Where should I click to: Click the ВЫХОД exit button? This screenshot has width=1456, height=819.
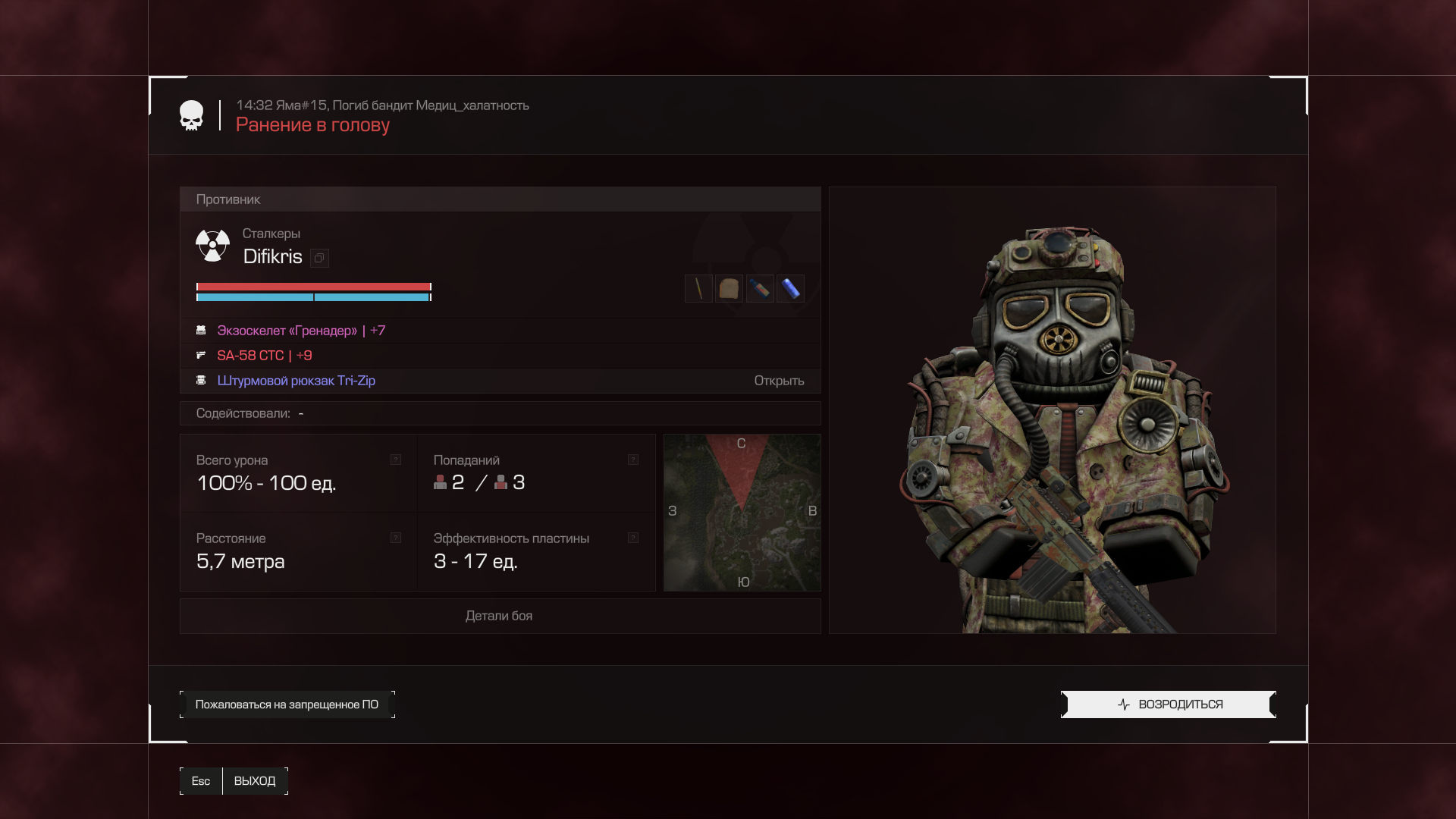coord(255,781)
